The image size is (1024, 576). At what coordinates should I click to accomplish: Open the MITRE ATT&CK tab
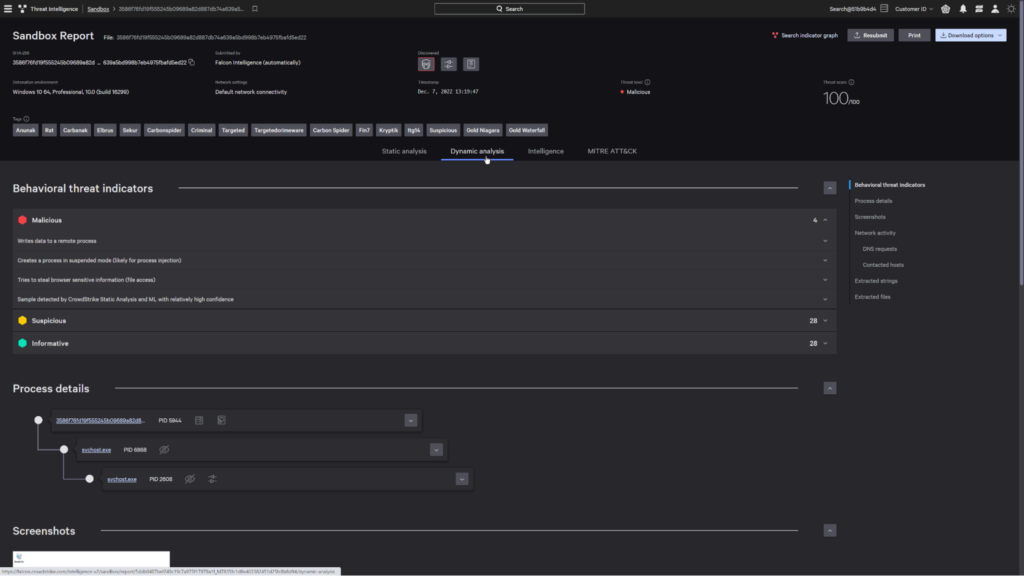coord(614,151)
